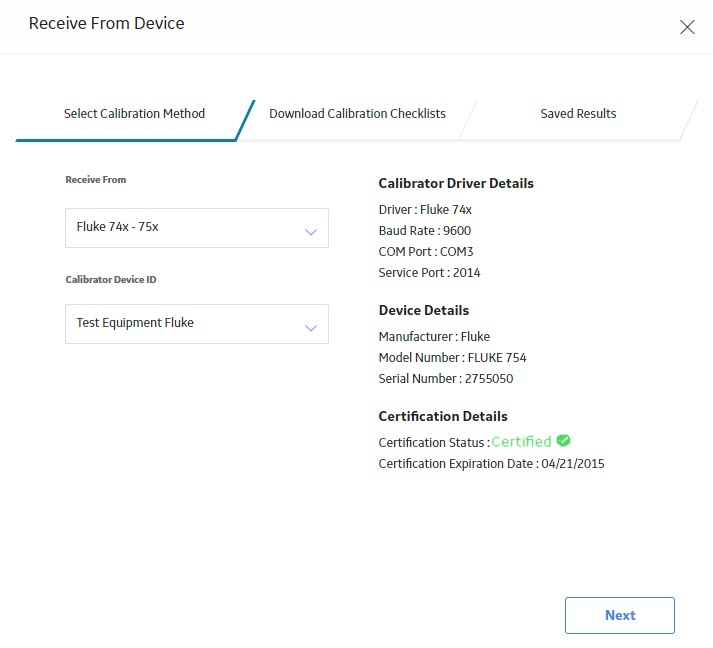Click the Next button
Viewport: 713px width, 648px height.
620,615
